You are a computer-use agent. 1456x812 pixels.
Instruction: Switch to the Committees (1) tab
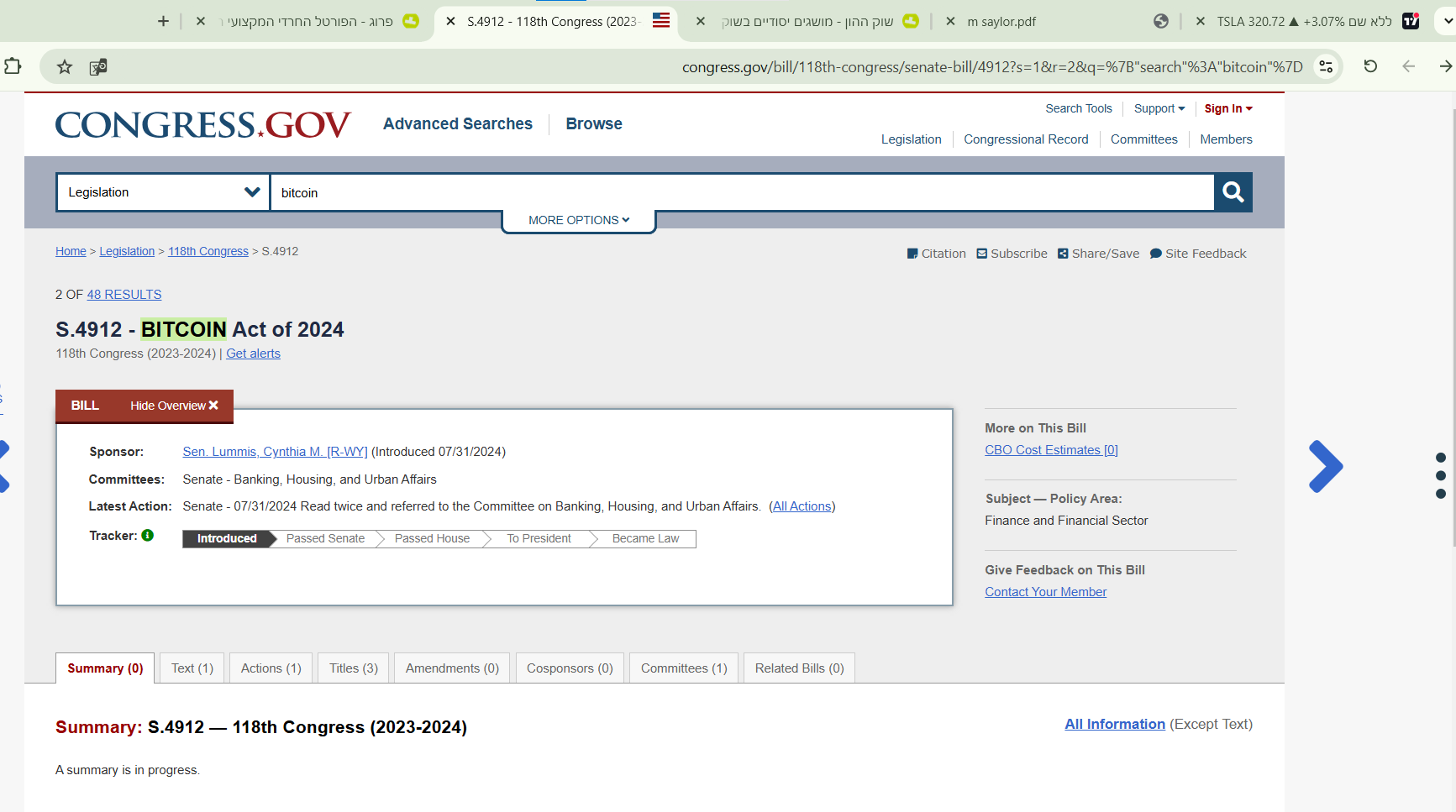click(x=684, y=668)
